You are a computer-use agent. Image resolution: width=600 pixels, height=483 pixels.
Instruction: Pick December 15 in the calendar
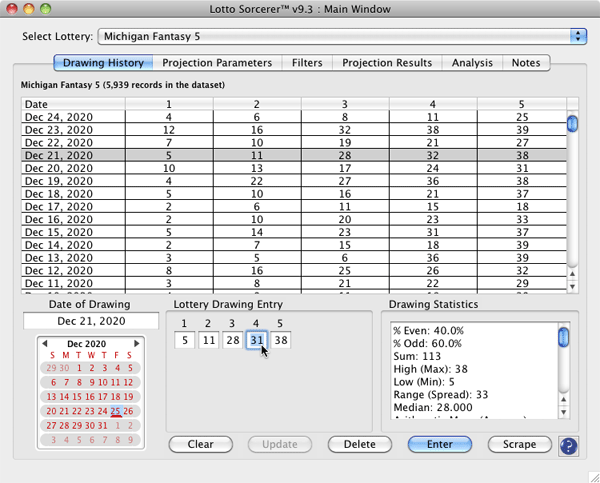77,397
